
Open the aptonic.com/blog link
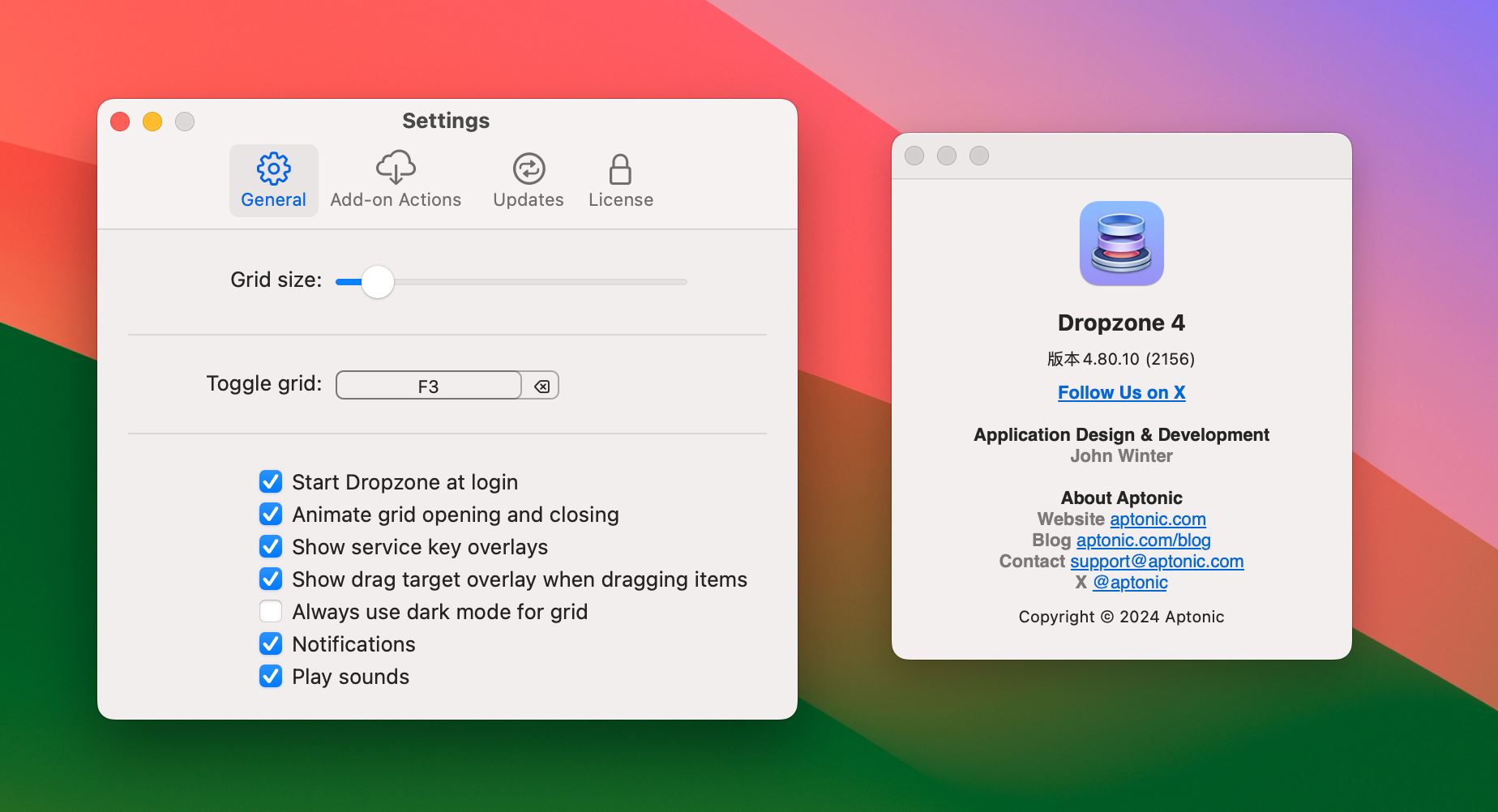[1143, 540]
